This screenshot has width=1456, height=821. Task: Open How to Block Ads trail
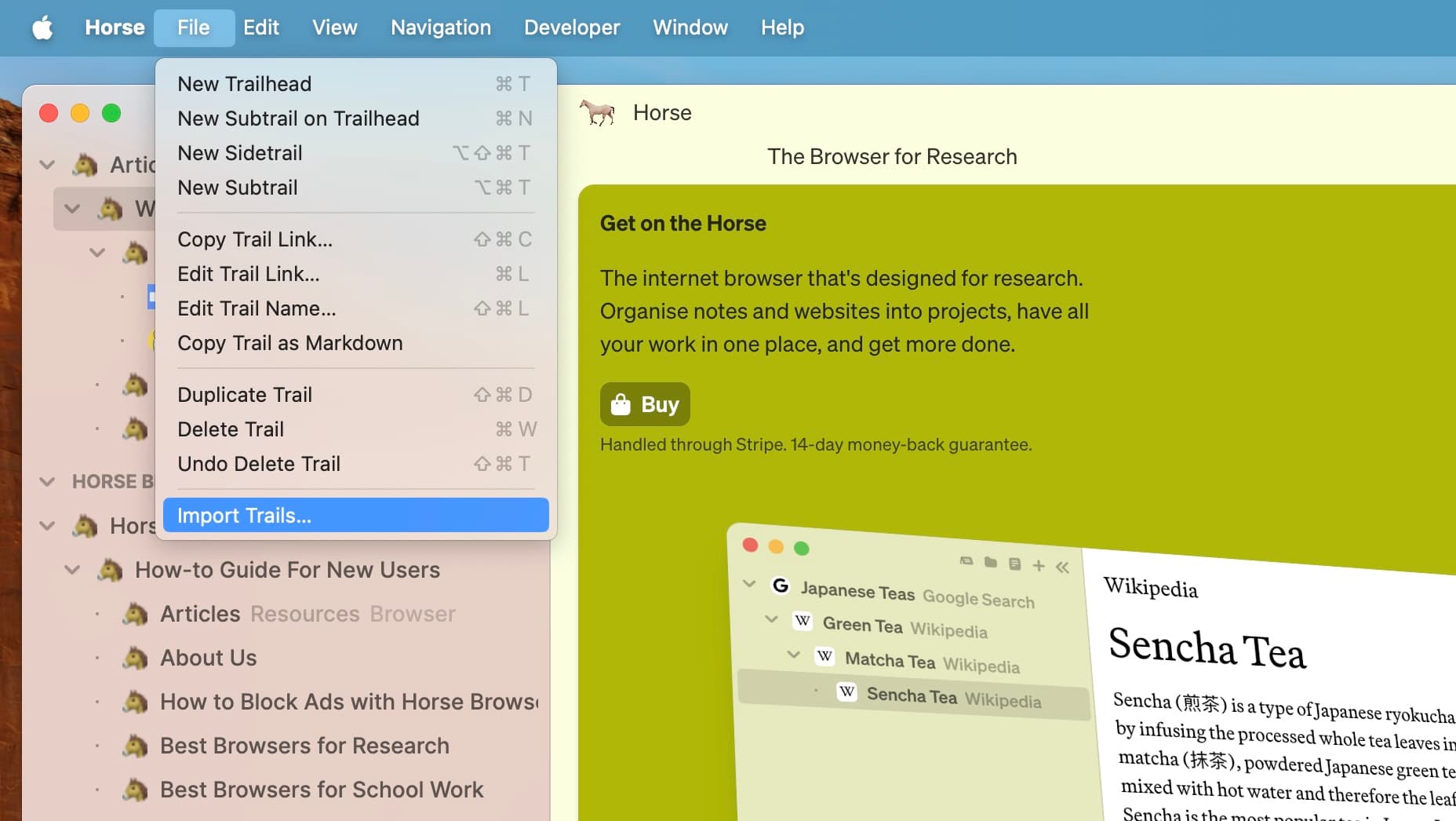coord(348,702)
